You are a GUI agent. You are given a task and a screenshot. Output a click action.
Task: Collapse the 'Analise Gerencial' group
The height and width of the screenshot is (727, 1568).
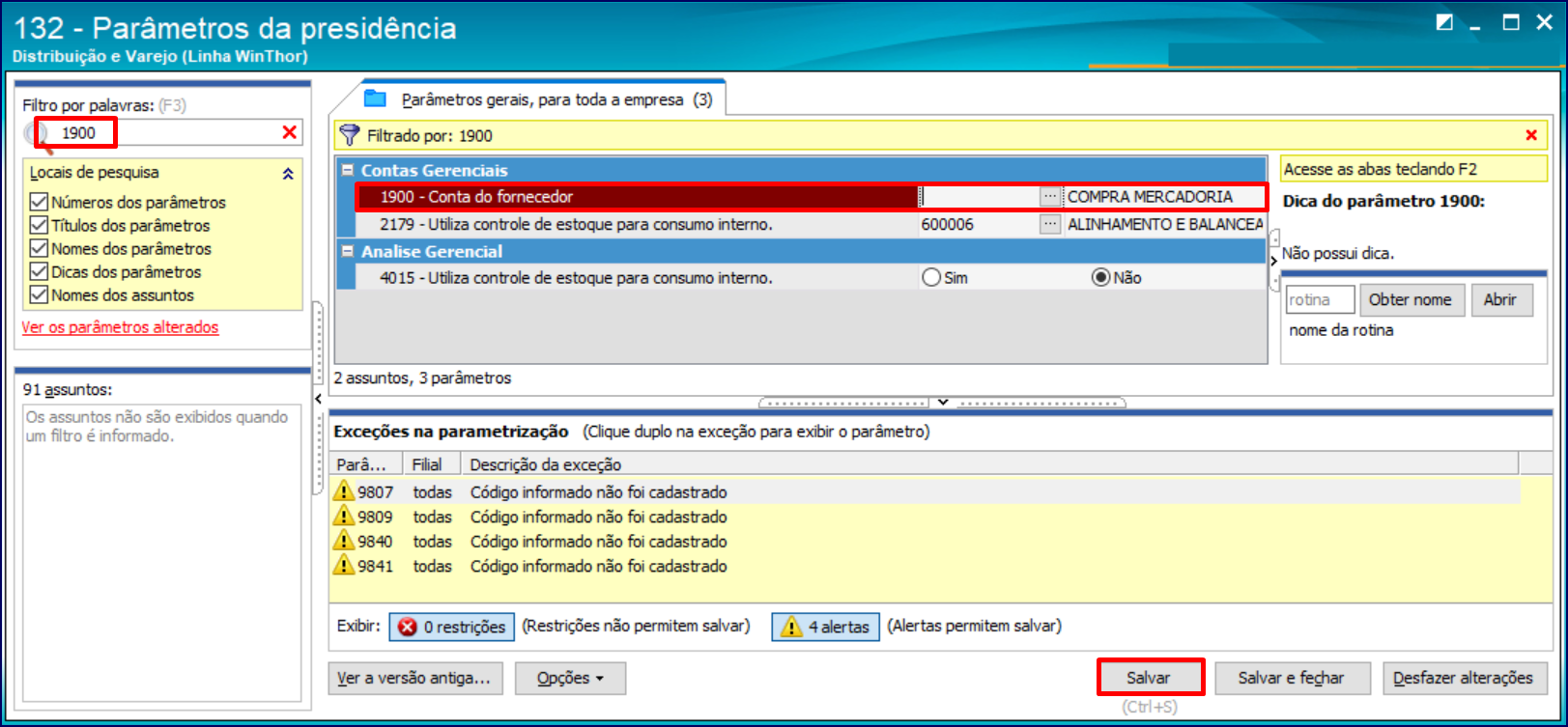347,251
